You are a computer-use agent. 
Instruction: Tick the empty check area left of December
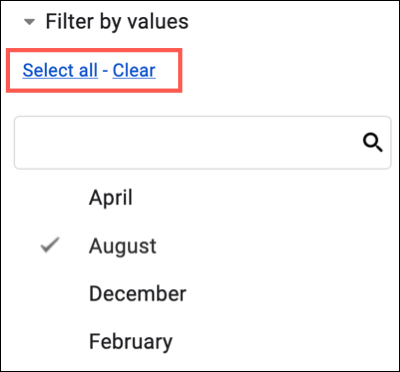50,294
